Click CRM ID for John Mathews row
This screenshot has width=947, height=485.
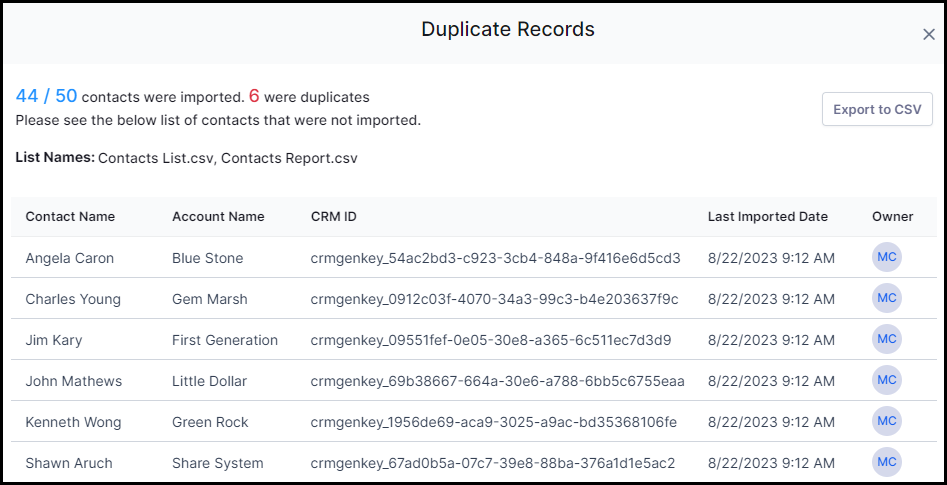[x=498, y=381]
